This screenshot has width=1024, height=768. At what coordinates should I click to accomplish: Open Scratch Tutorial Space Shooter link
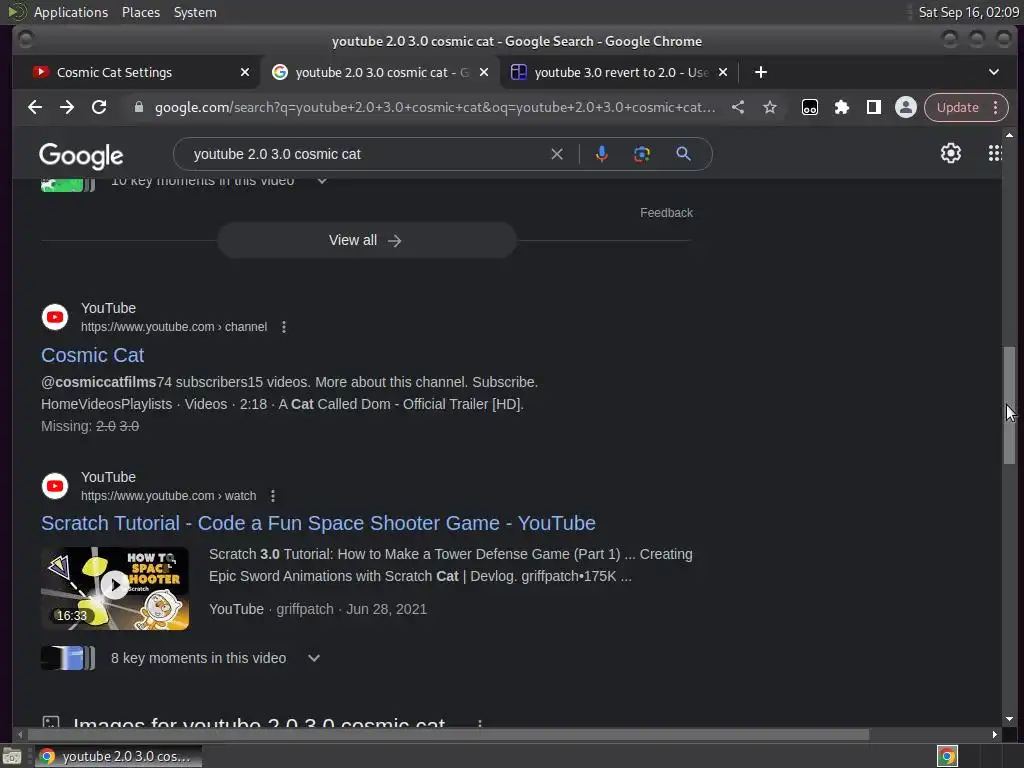(x=318, y=523)
